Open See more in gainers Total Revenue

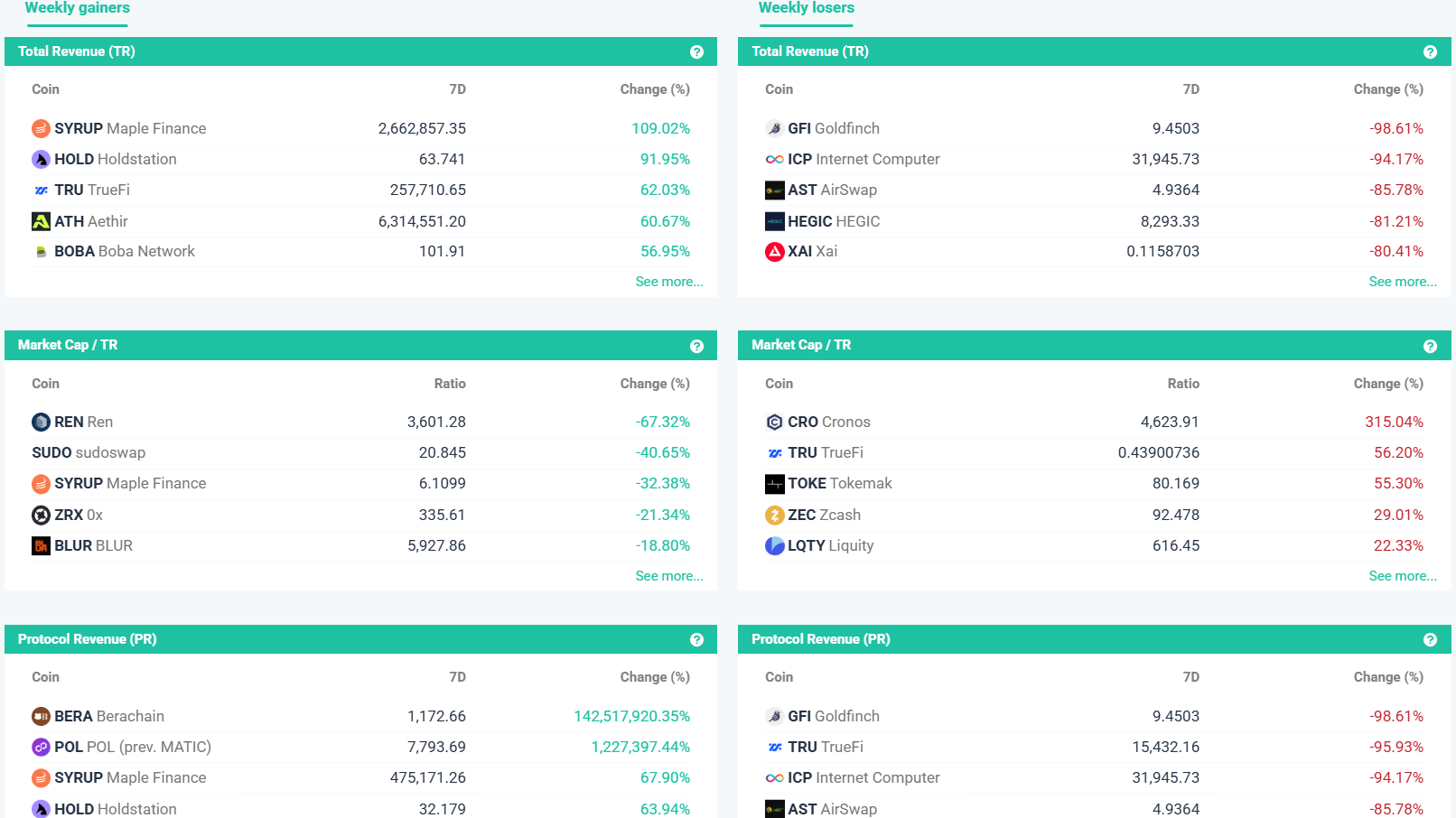coord(669,282)
